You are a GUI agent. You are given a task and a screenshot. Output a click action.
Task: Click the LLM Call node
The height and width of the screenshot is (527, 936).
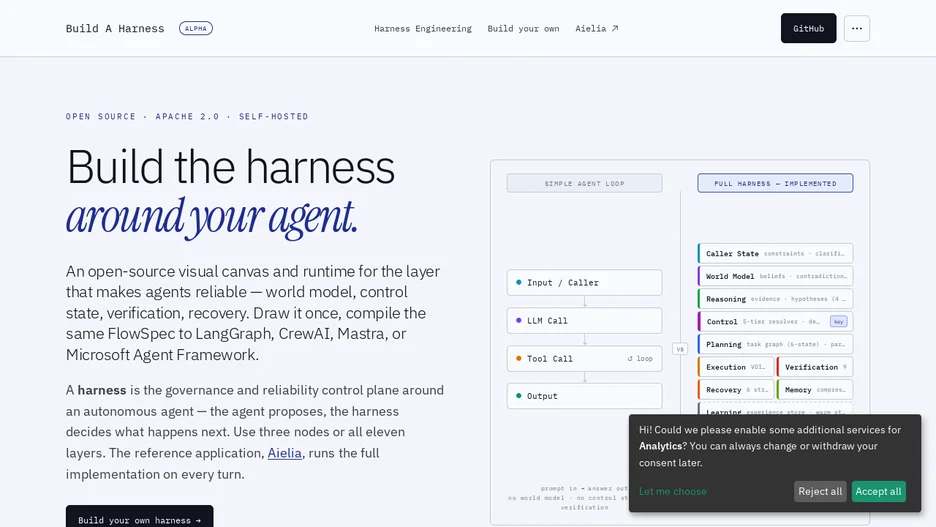click(584, 320)
